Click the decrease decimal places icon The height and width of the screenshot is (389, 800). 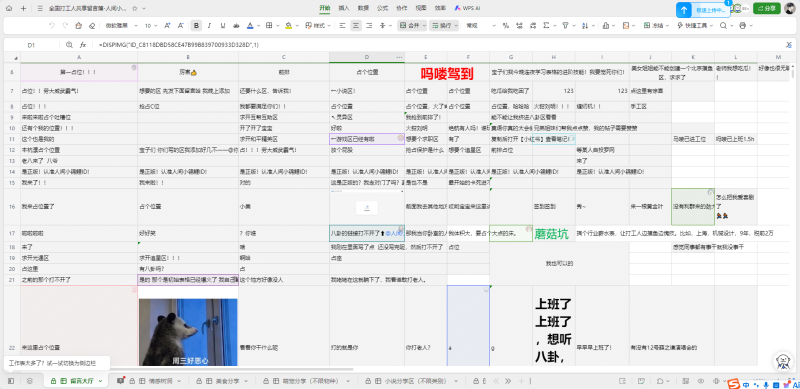tap(533, 26)
